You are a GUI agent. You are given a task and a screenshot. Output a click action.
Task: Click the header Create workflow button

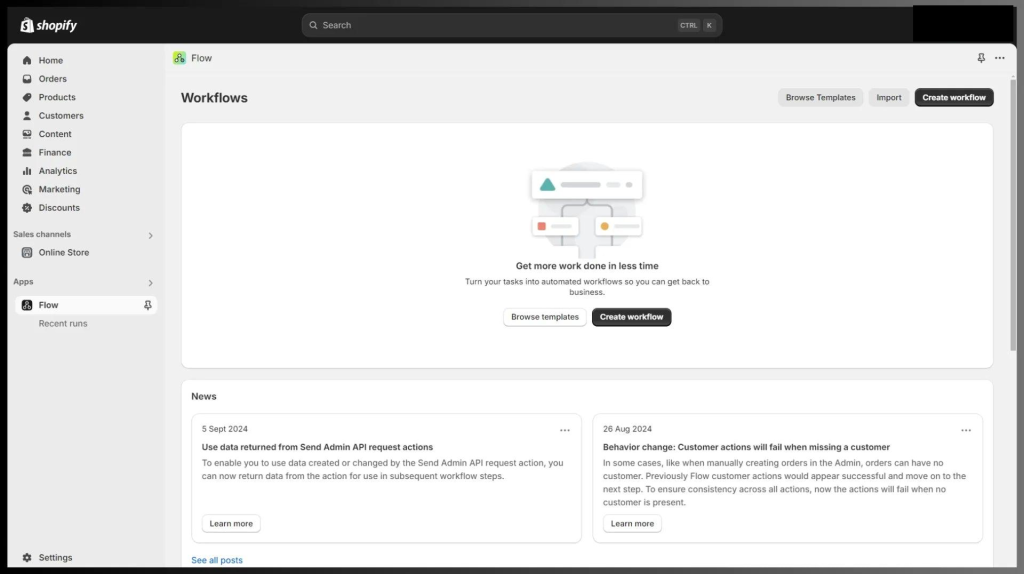click(x=954, y=97)
